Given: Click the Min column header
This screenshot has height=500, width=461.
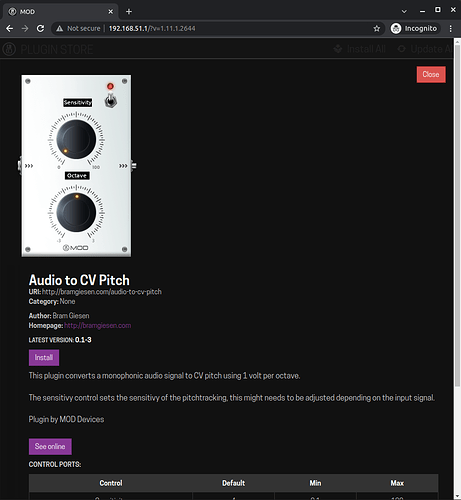Looking at the screenshot, I should click(x=315, y=483).
